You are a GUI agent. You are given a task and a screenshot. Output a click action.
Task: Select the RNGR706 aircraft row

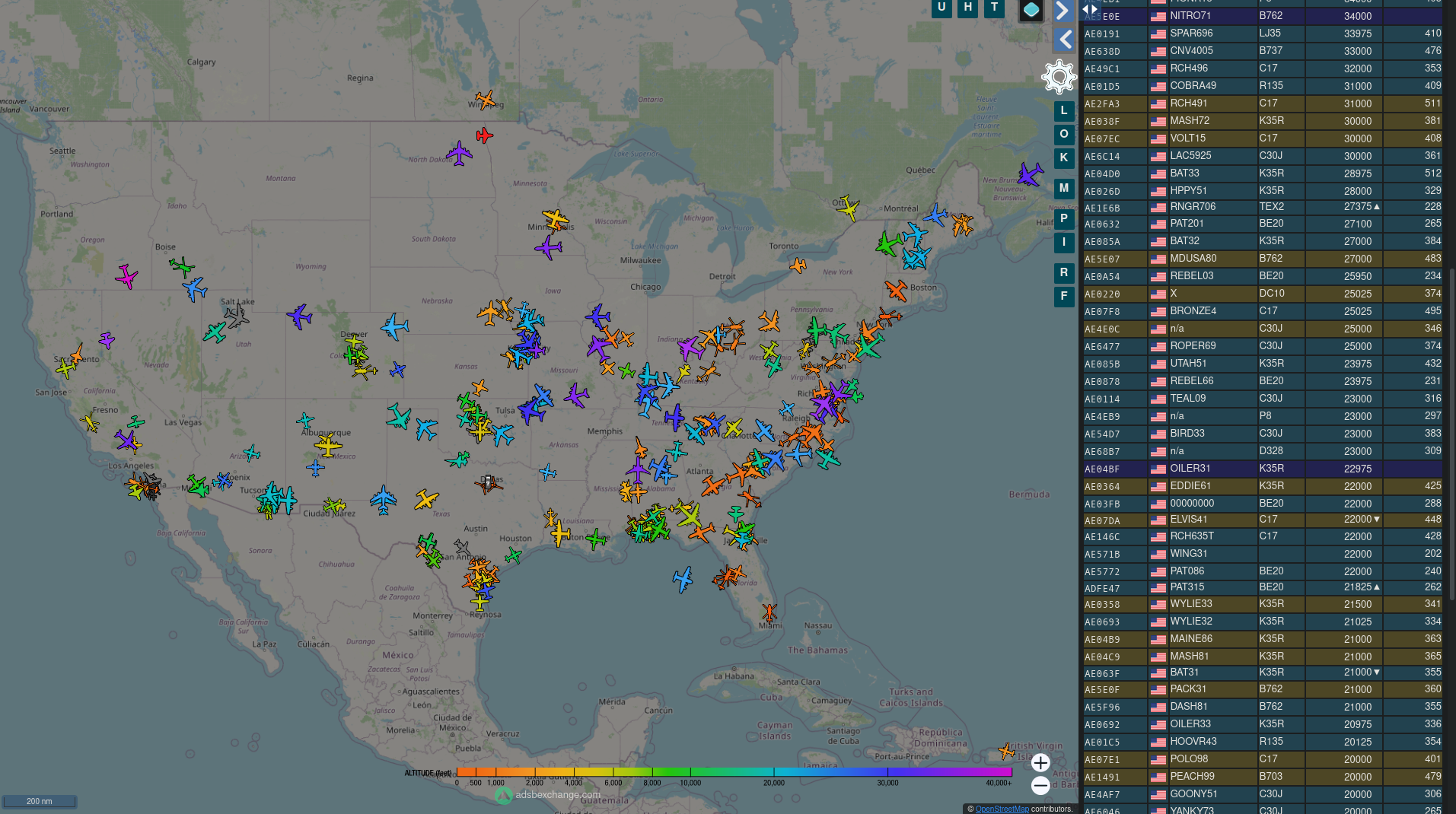pyautogui.click(x=1263, y=207)
